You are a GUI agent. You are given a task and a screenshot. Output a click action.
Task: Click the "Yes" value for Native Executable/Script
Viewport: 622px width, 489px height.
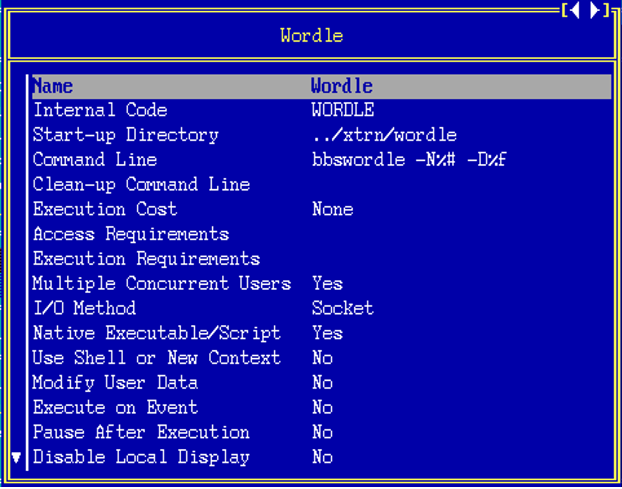(327, 333)
